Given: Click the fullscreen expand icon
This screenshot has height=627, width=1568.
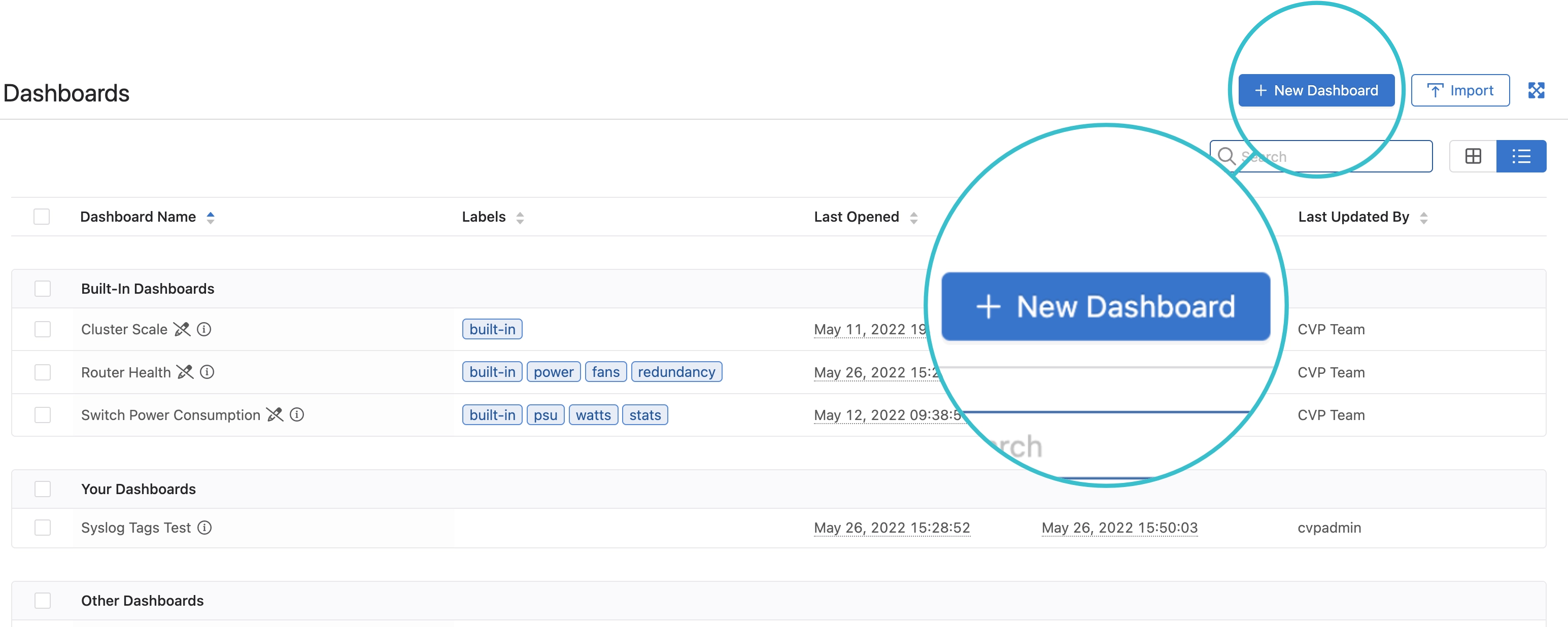Looking at the screenshot, I should point(1536,91).
